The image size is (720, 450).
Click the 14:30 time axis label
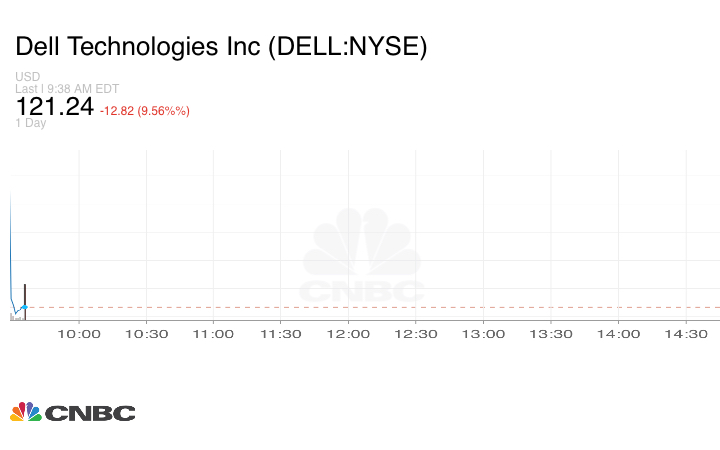tap(685, 334)
